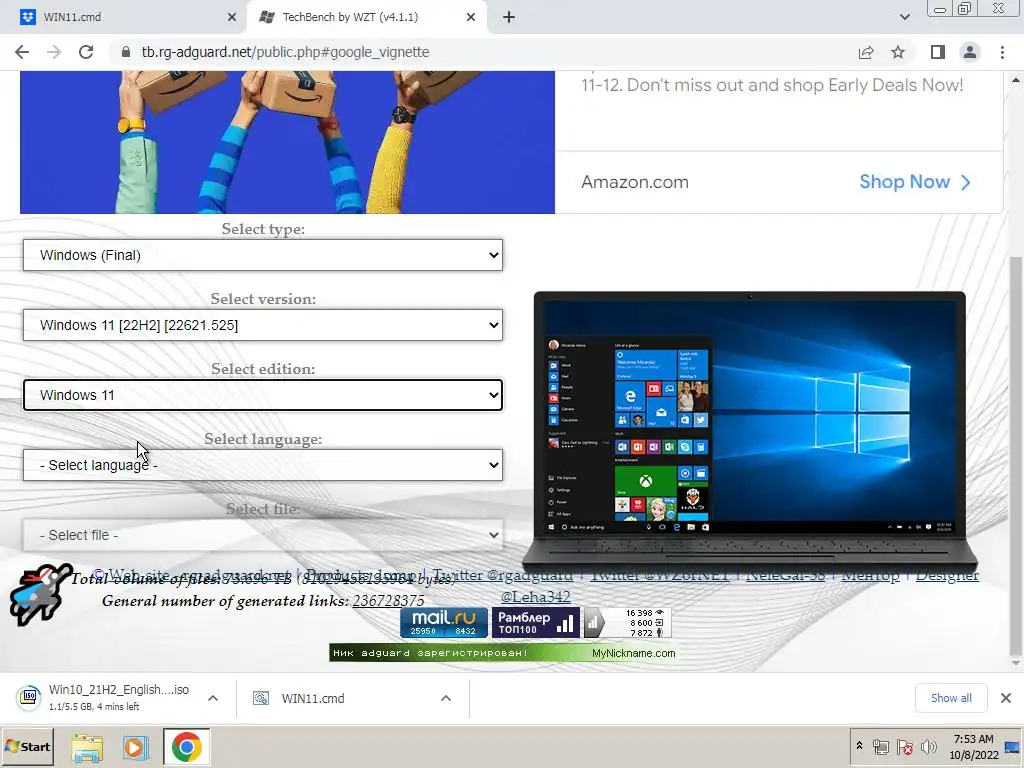The height and width of the screenshot is (768, 1024).
Task: Click Show all downloads
Action: [951, 698]
